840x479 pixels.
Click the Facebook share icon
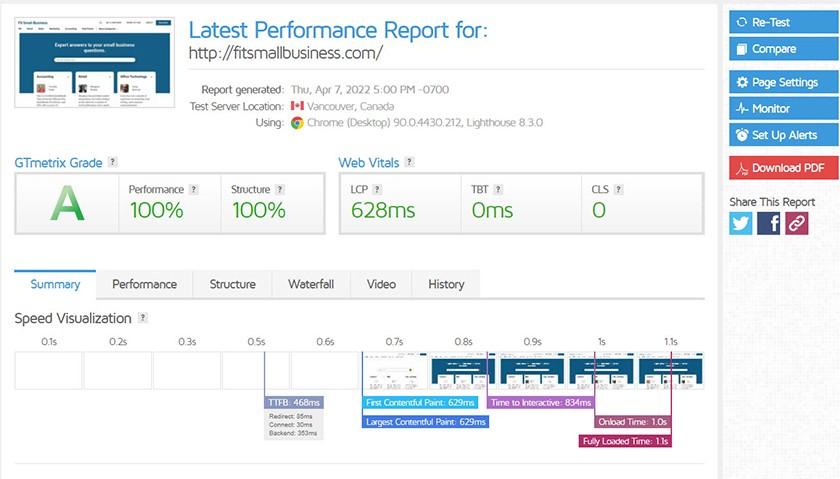click(769, 223)
